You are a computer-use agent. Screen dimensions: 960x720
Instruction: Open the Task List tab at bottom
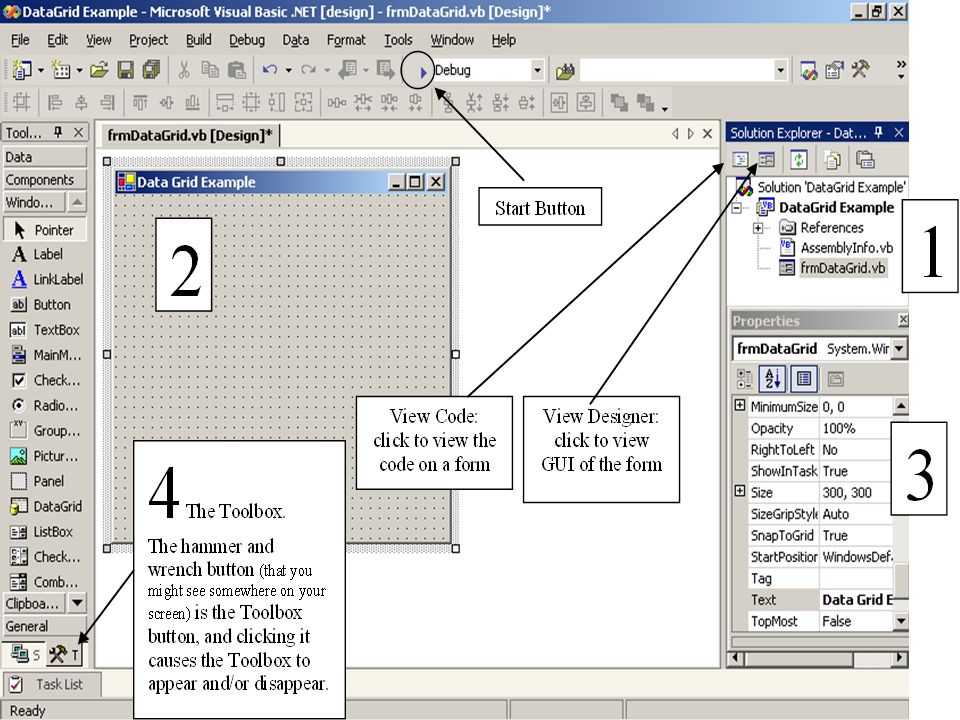(x=51, y=684)
